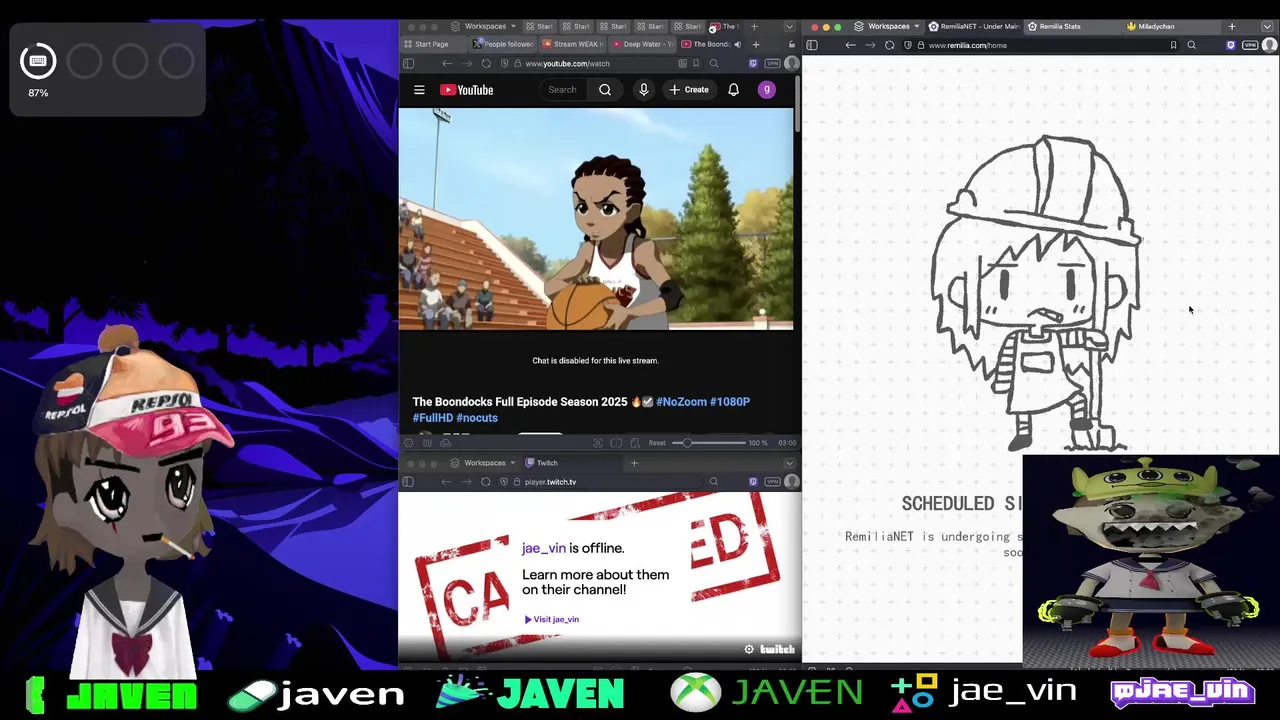
Task: Click the YouTube Create button
Action: coord(689,90)
